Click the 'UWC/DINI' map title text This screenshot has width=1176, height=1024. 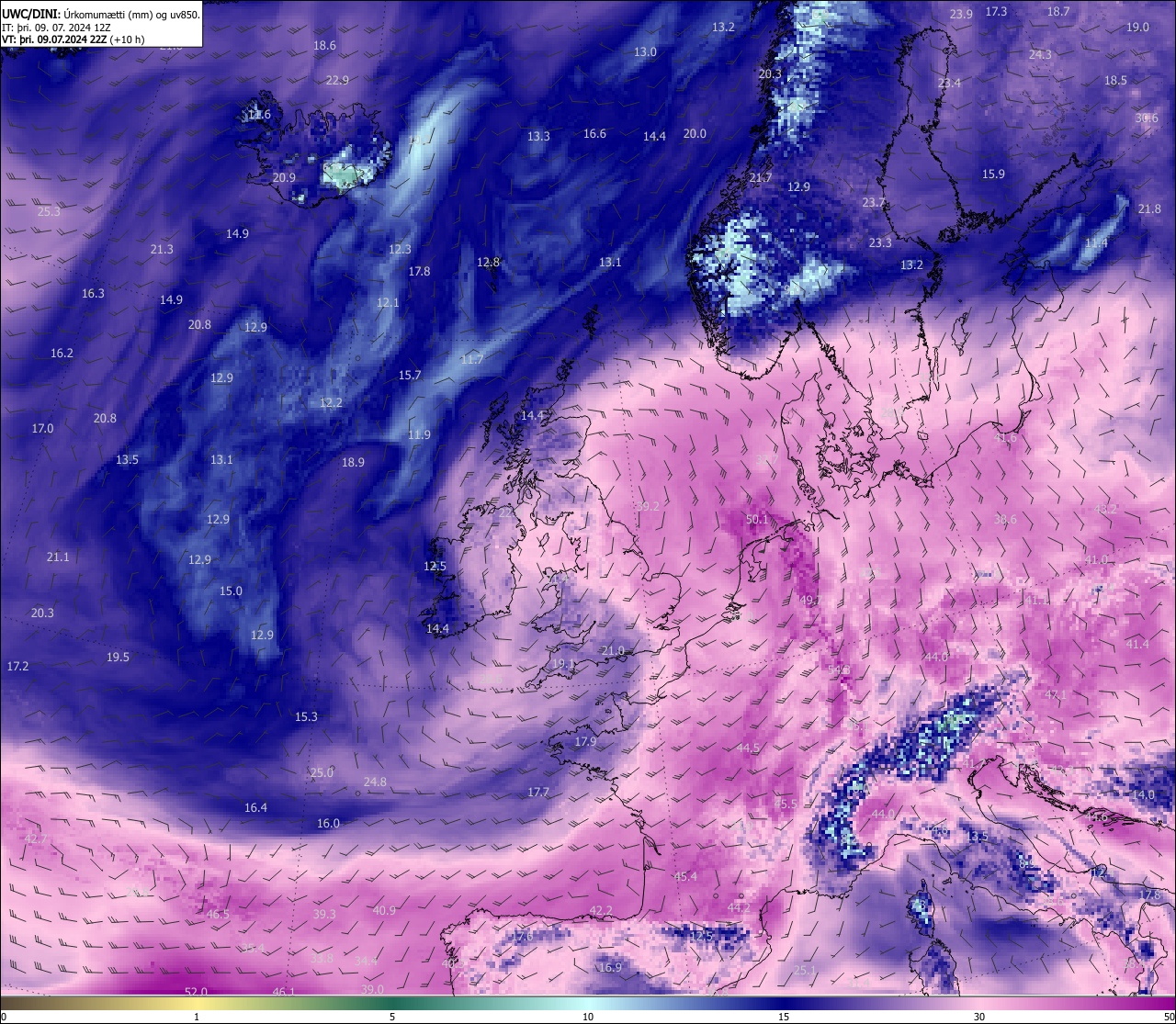pos(32,15)
